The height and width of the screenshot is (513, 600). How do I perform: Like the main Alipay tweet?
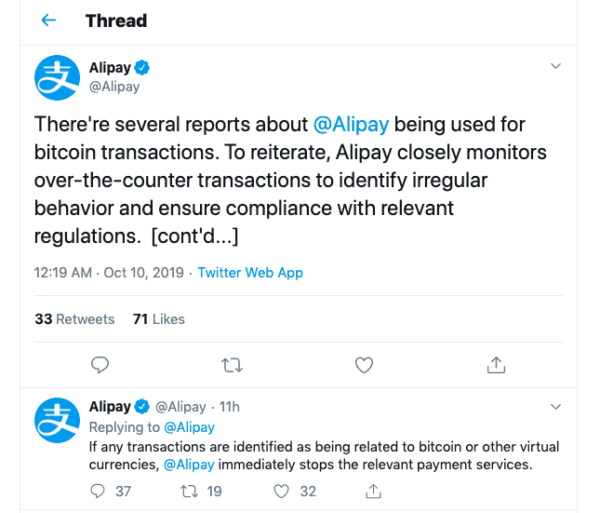pyautogui.click(x=365, y=364)
